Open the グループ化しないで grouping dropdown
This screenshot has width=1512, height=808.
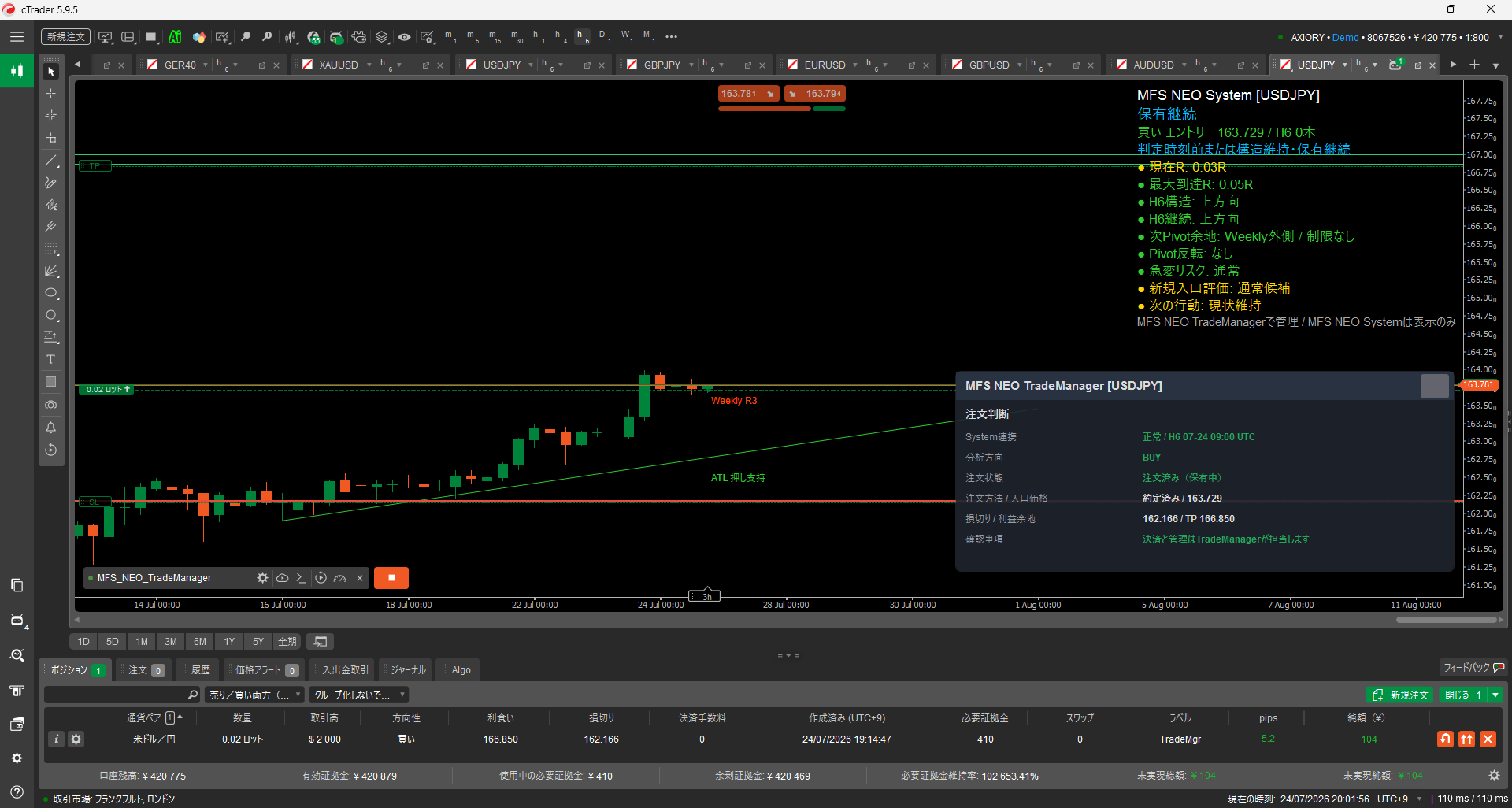coord(358,695)
